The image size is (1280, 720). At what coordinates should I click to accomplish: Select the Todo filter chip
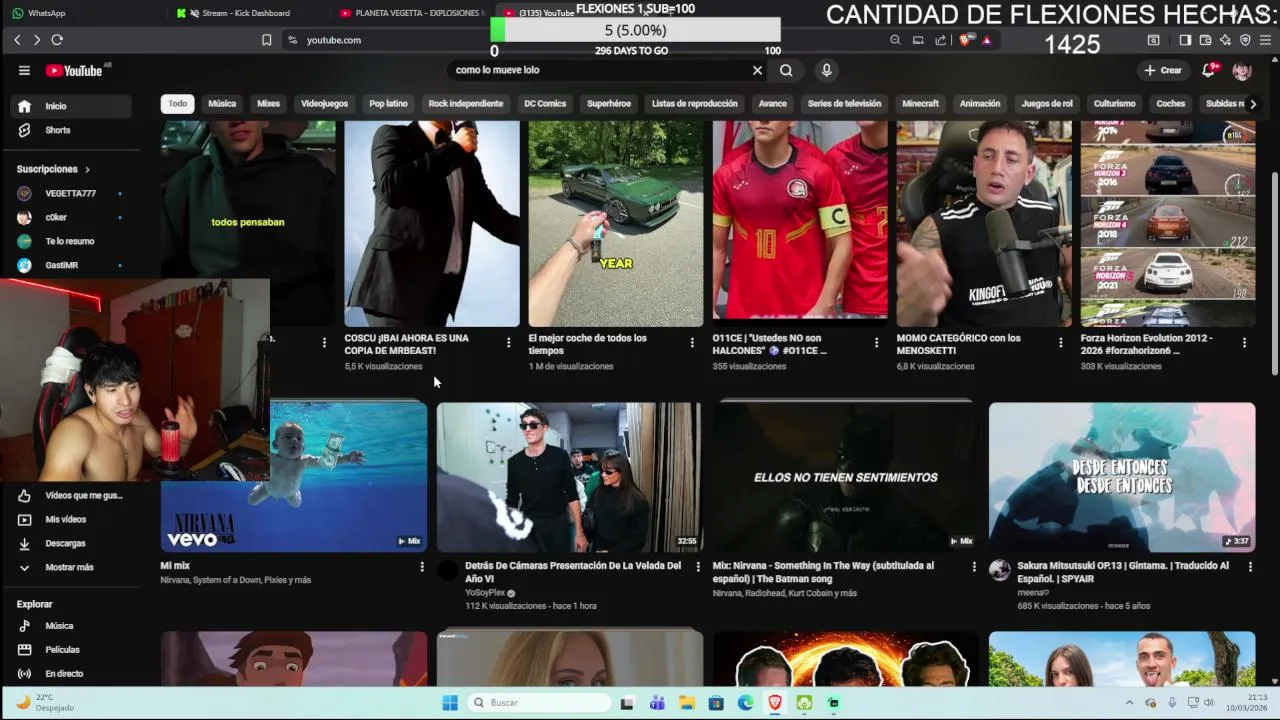coord(177,104)
